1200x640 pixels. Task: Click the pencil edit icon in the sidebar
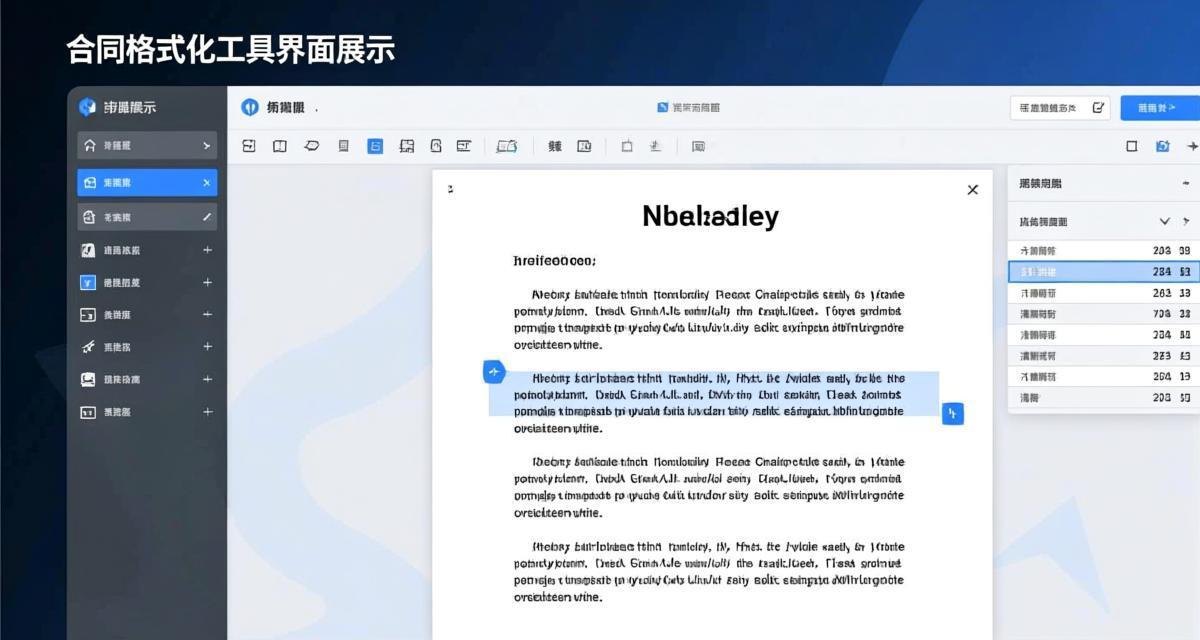[207, 216]
